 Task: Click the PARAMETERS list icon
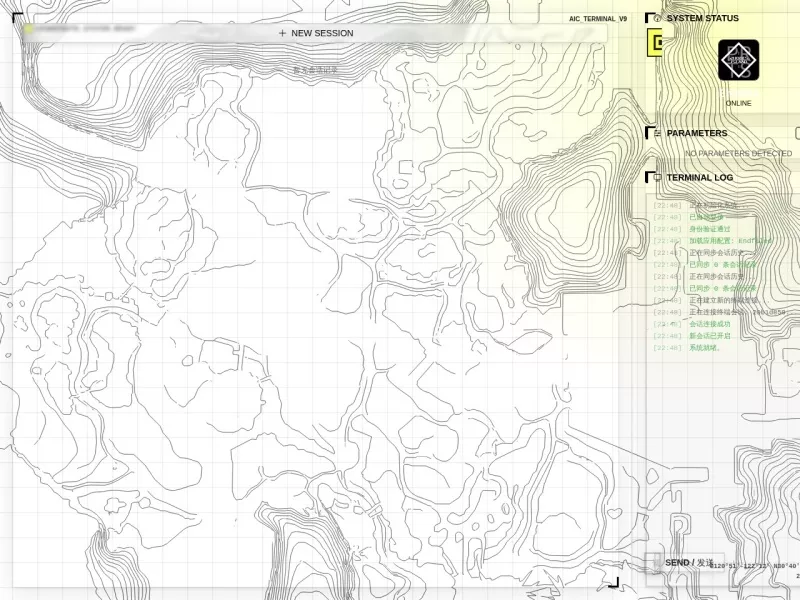[657, 133]
